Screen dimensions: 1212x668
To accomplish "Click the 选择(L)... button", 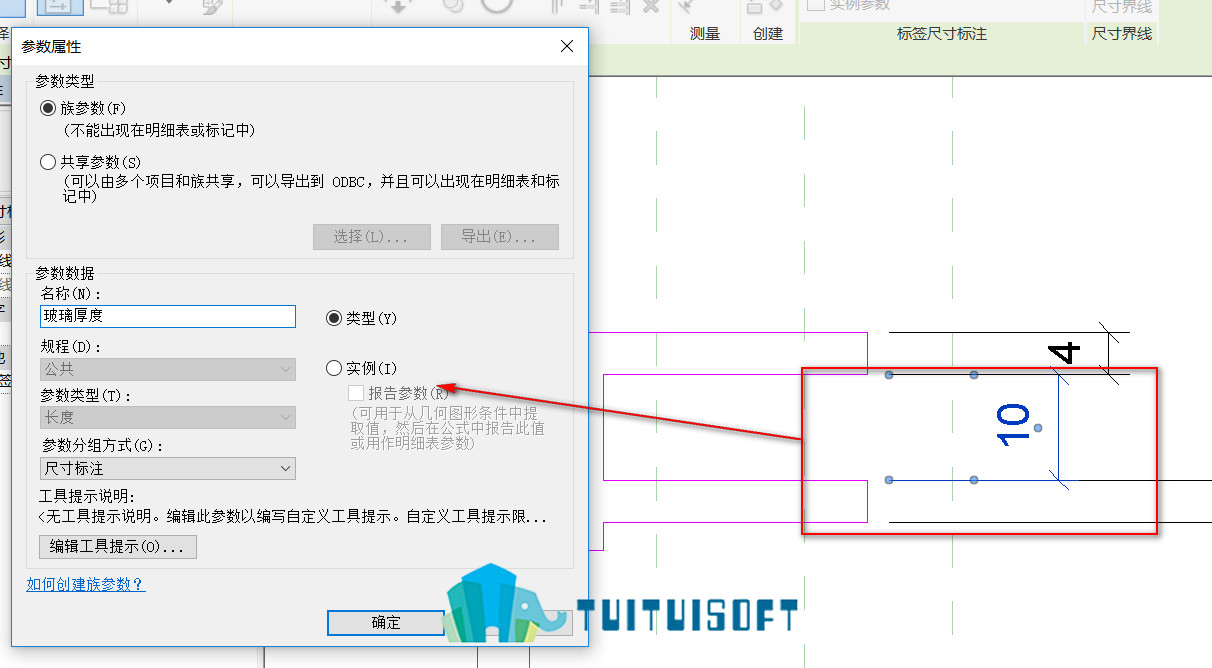I will pos(371,237).
